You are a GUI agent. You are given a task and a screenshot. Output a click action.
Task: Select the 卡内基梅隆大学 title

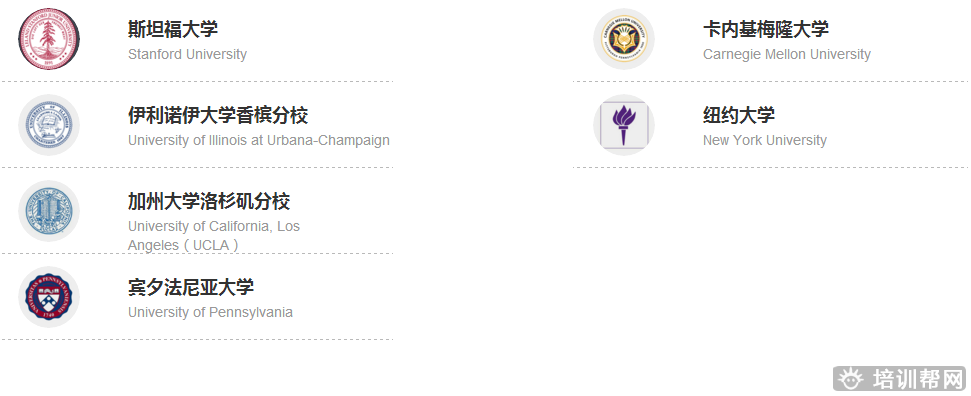[x=765, y=29]
